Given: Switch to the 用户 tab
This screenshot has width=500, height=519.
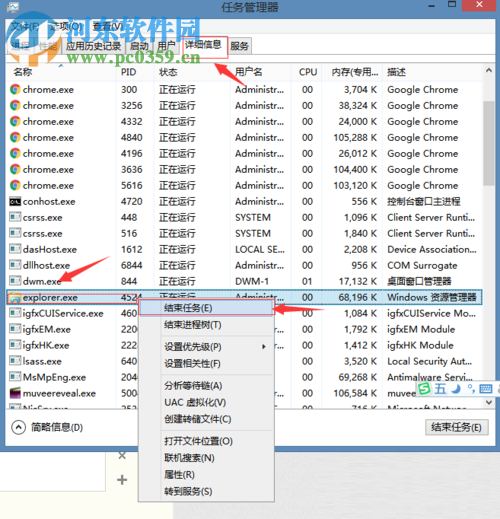Looking at the screenshot, I should tap(167, 46).
